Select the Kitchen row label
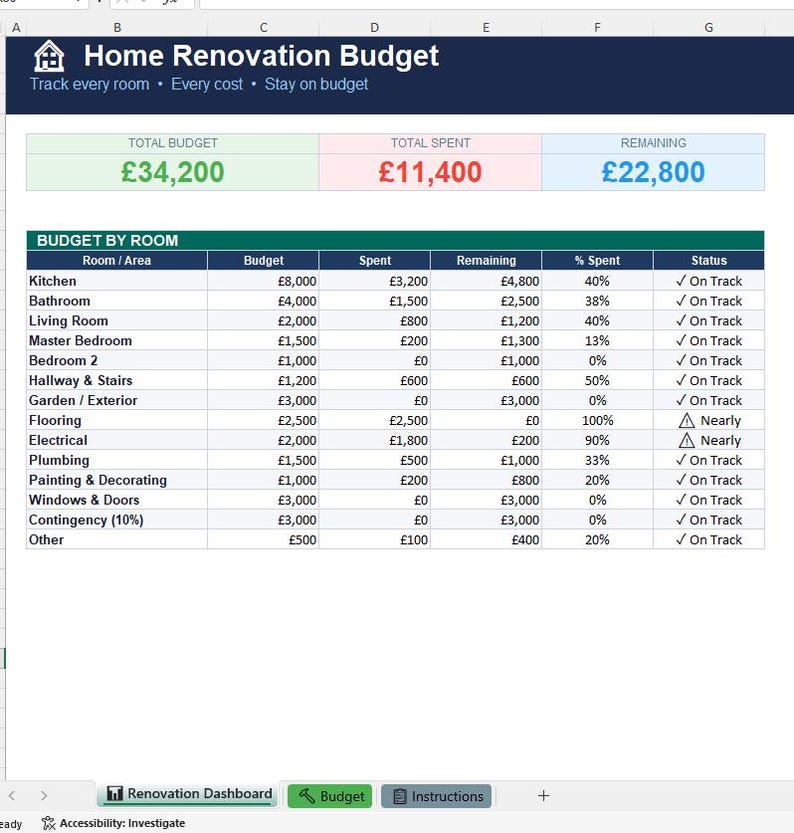Viewport: 794px width, 833px height. pos(117,280)
